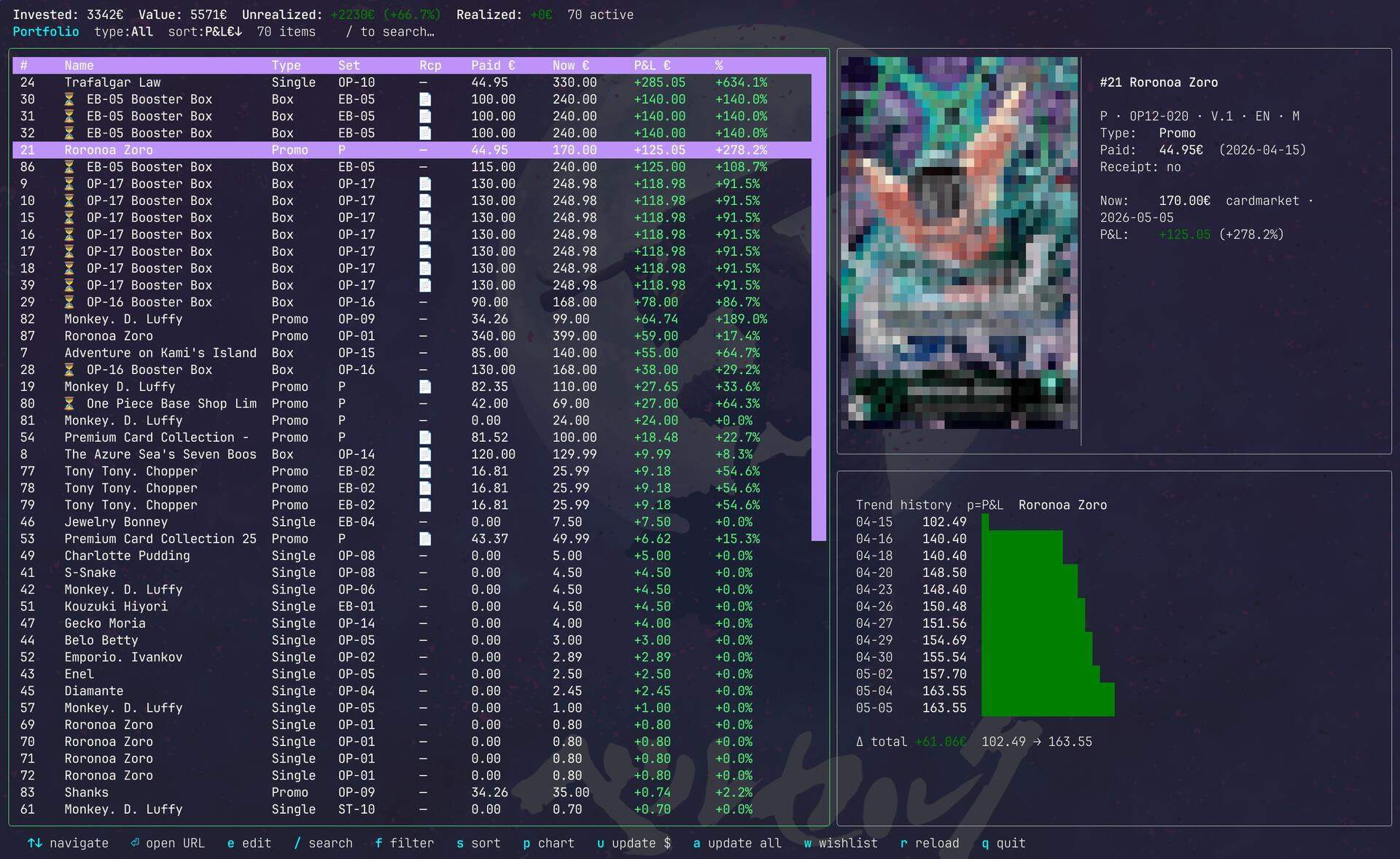Click the receipt icon on Monkey D. Luffy row 19
Image resolution: width=1400 pixels, height=859 pixels.
[x=425, y=386]
